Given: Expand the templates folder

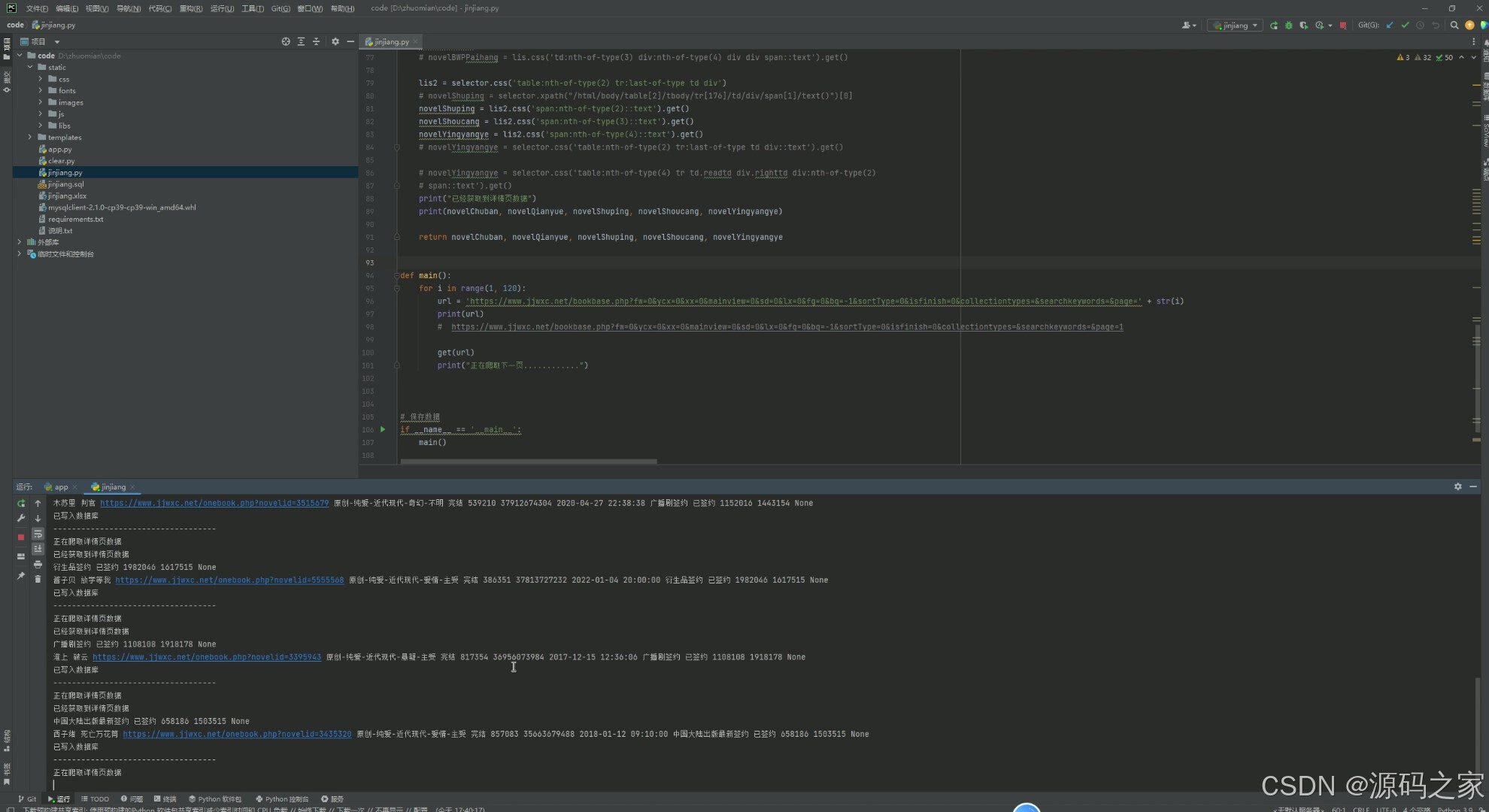Looking at the screenshot, I should tap(30, 138).
